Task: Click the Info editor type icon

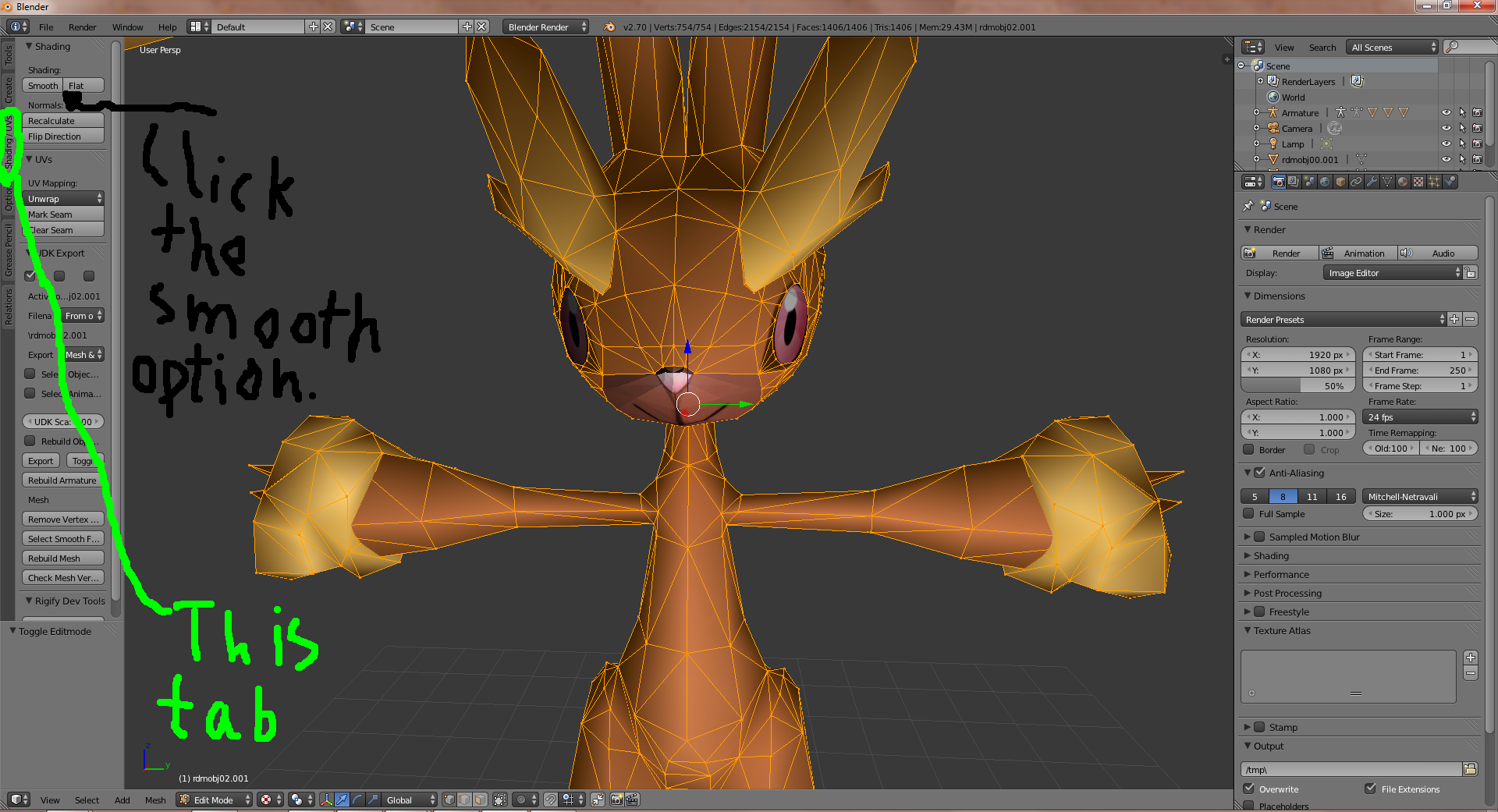Action: pos(18,27)
